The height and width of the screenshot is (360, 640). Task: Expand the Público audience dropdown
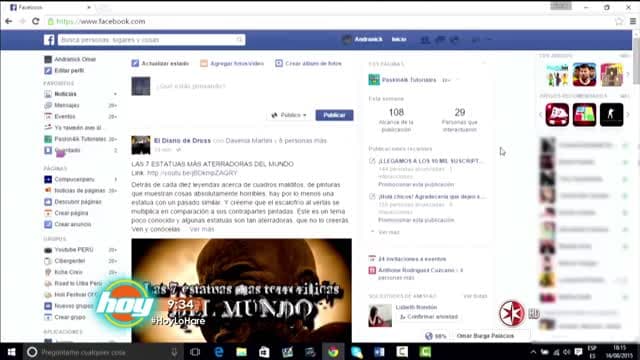(289, 115)
